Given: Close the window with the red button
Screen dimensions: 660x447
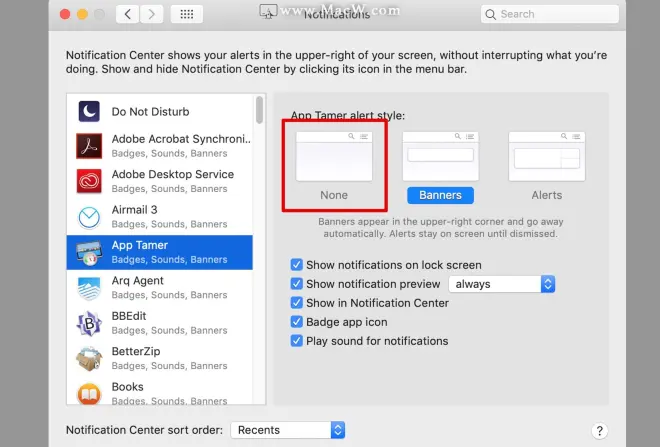Looking at the screenshot, I should coord(65,14).
